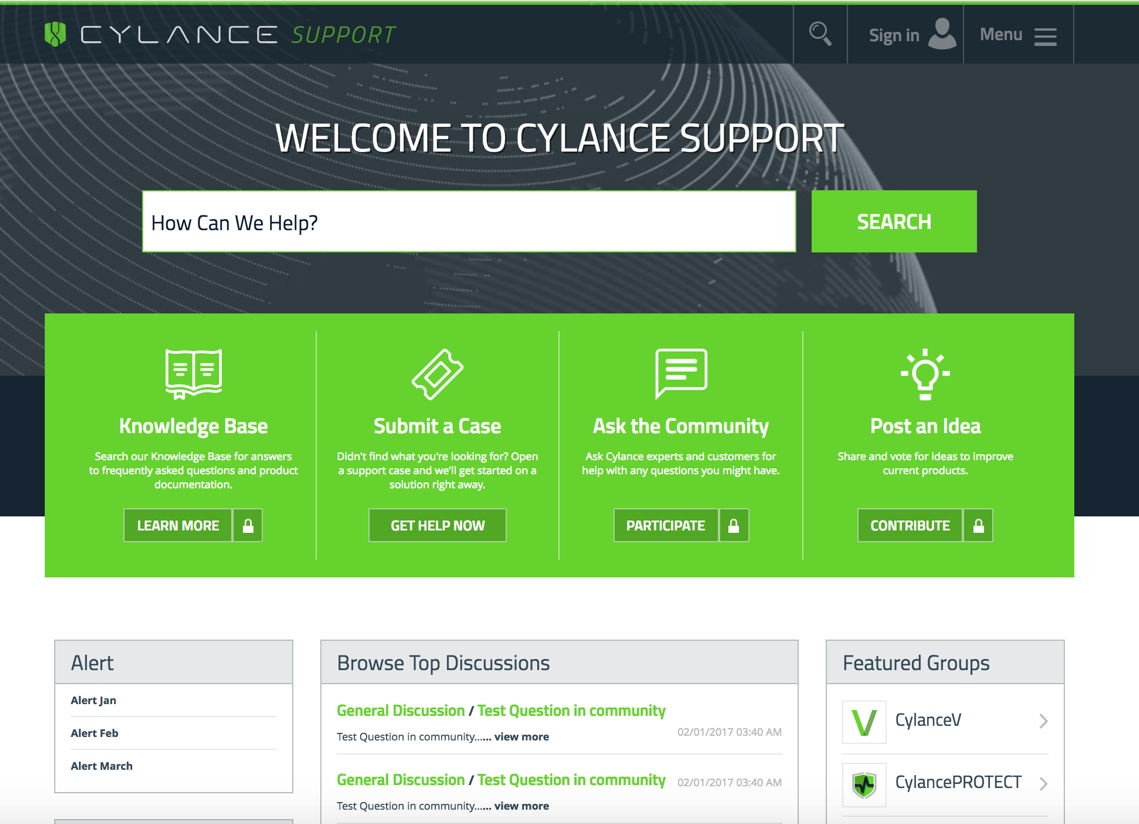The image size is (1139, 824).
Task: Click view more on first discussion
Action: (x=522, y=737)
